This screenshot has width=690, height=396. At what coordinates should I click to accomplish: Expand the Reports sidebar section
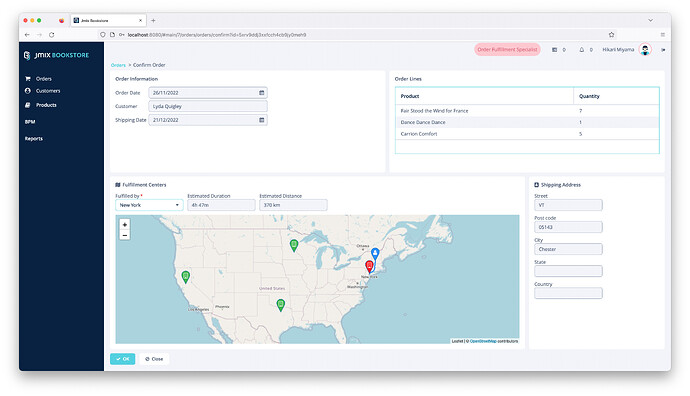coord(34,139)
